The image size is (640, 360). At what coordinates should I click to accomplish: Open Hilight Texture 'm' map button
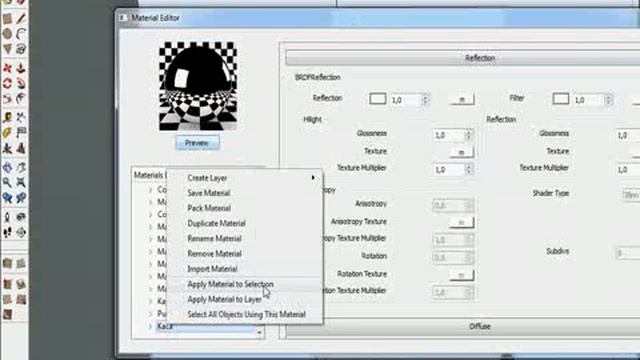(x=462, y=152)
